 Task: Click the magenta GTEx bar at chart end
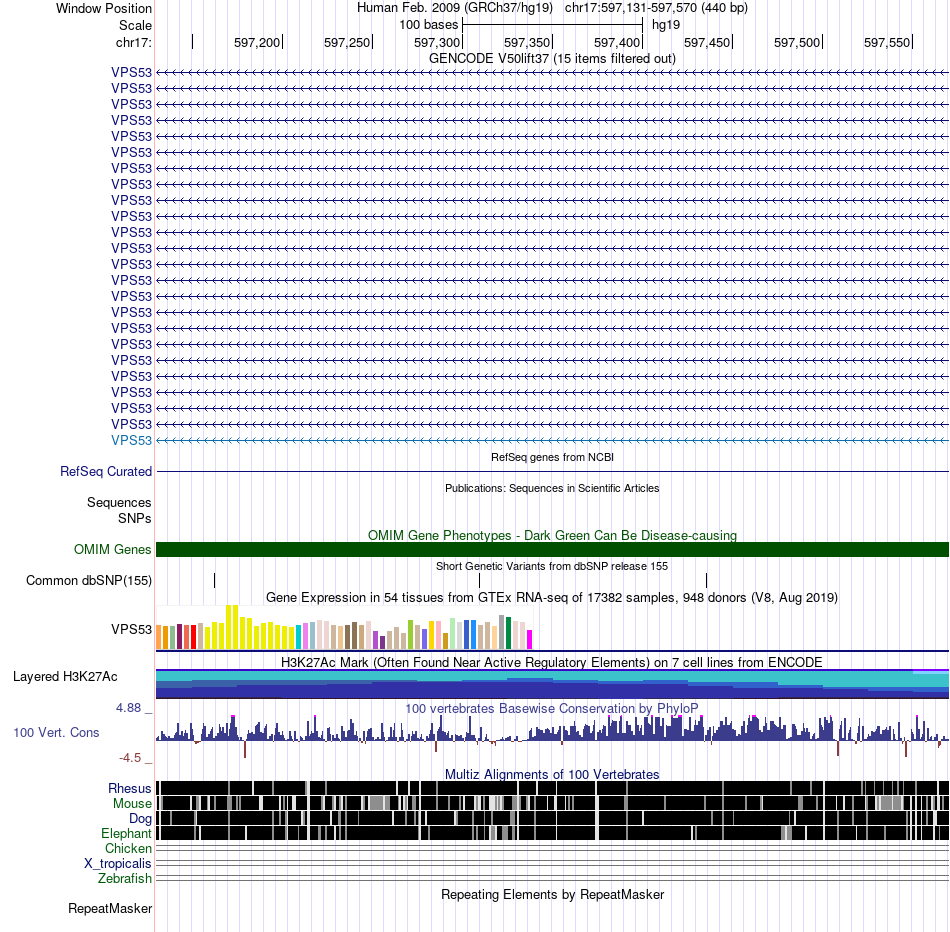pyautogui.click(x=530, y=640)
